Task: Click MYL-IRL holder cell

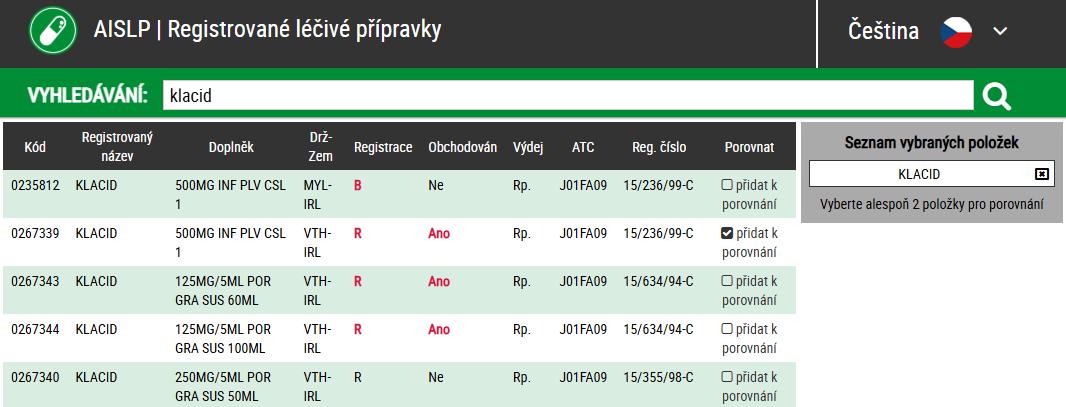Action: [x=317, y=194]
